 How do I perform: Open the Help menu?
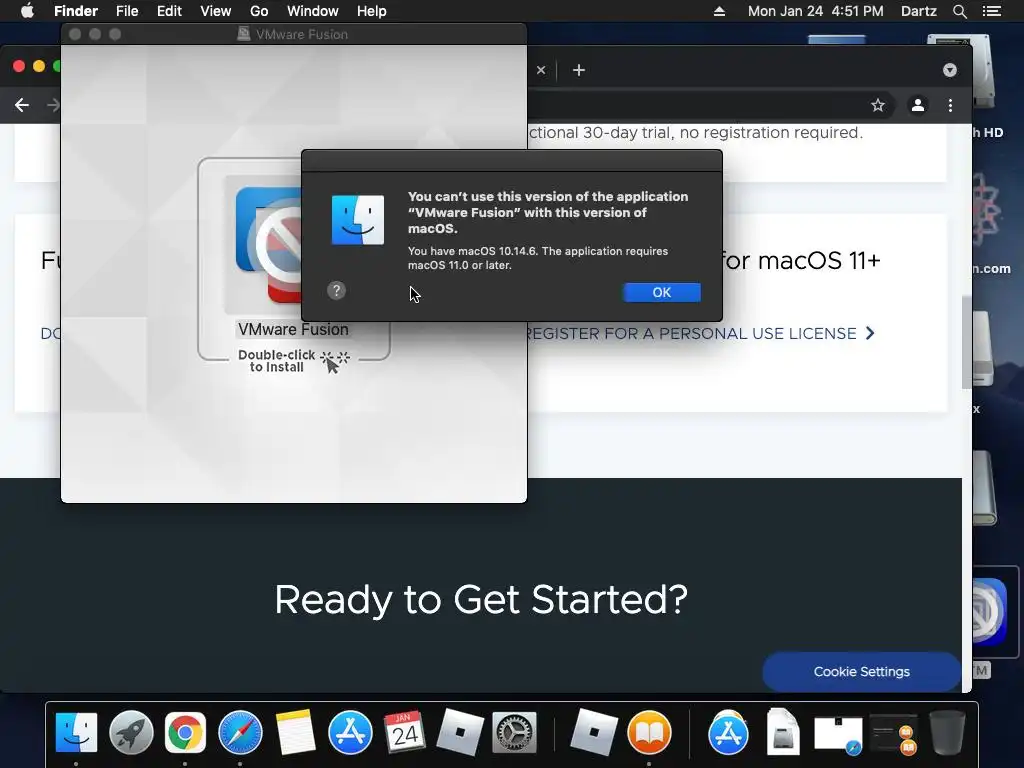(x=372, y=11)
